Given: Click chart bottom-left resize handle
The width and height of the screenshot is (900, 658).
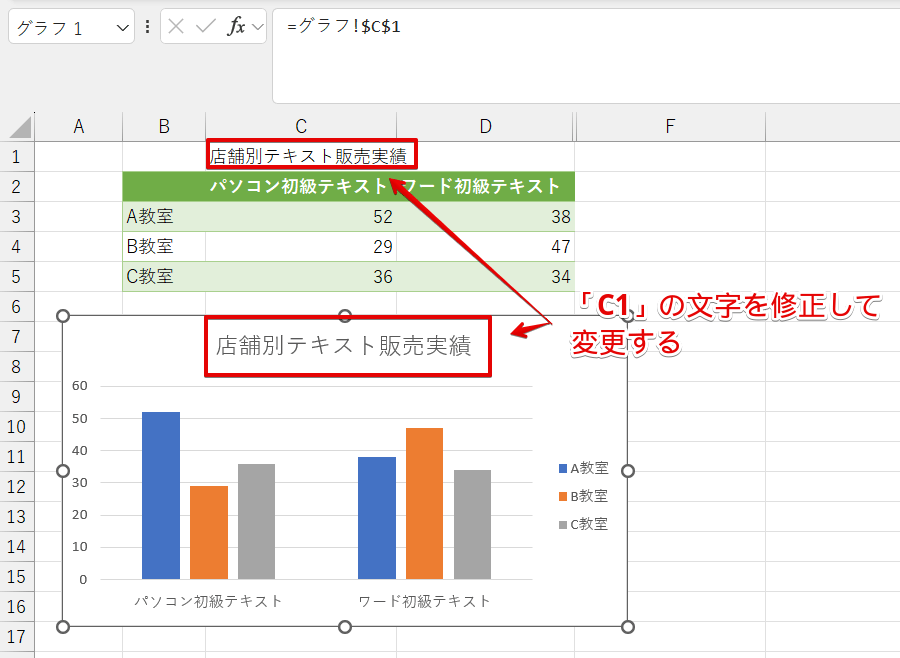Looking at the screenshot, I should pyautogui.click(x=63, y=626).
